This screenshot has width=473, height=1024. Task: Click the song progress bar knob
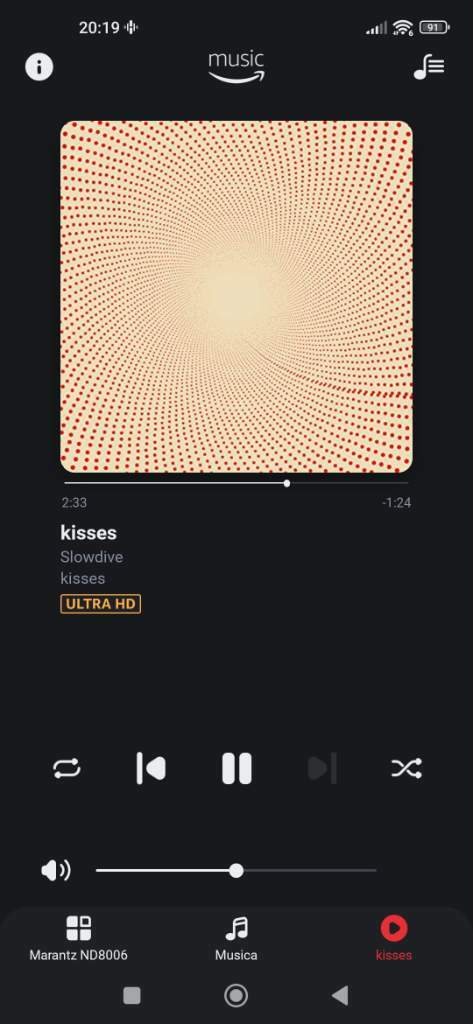click(287, 483)
